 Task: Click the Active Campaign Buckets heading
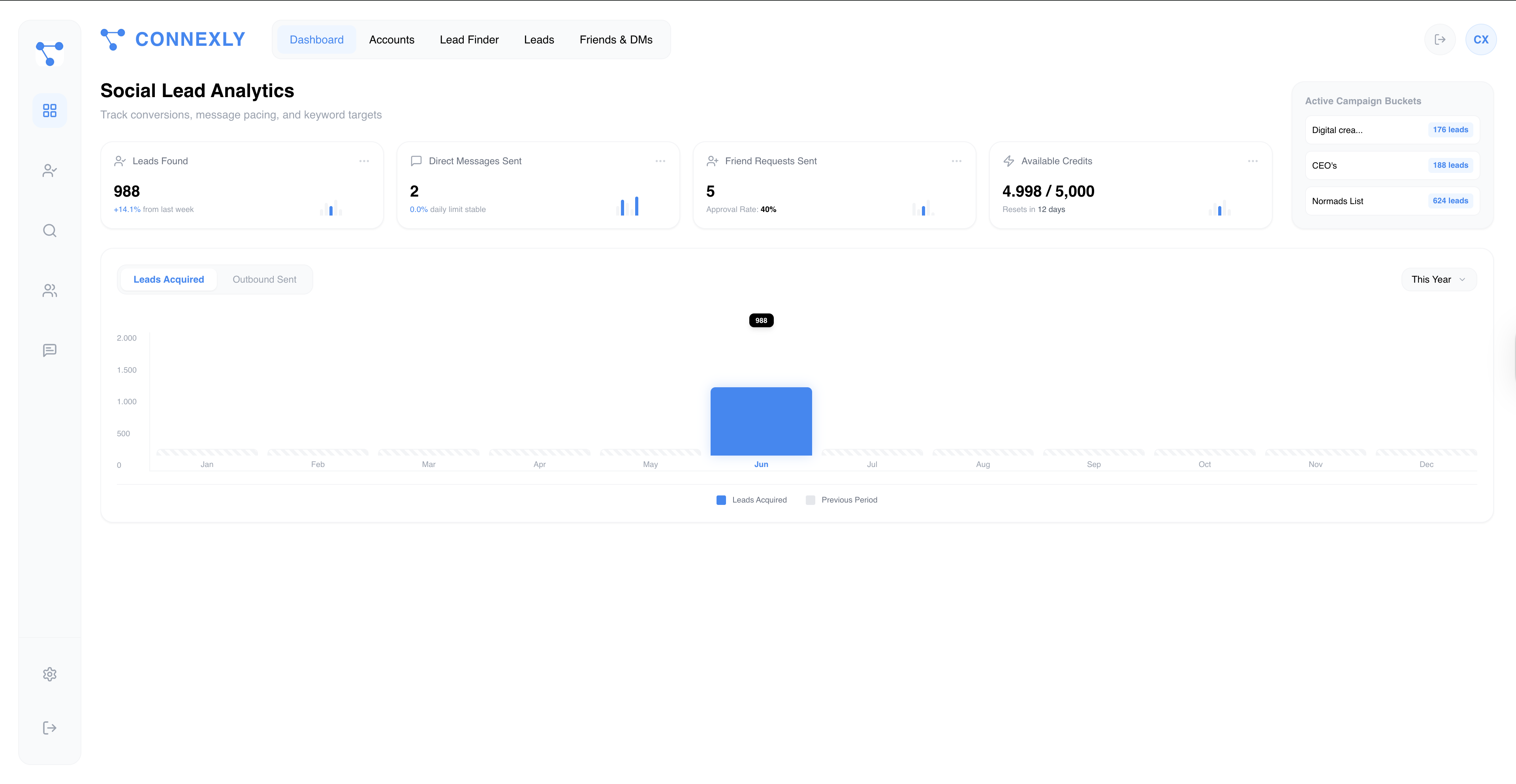point(1362,101)
